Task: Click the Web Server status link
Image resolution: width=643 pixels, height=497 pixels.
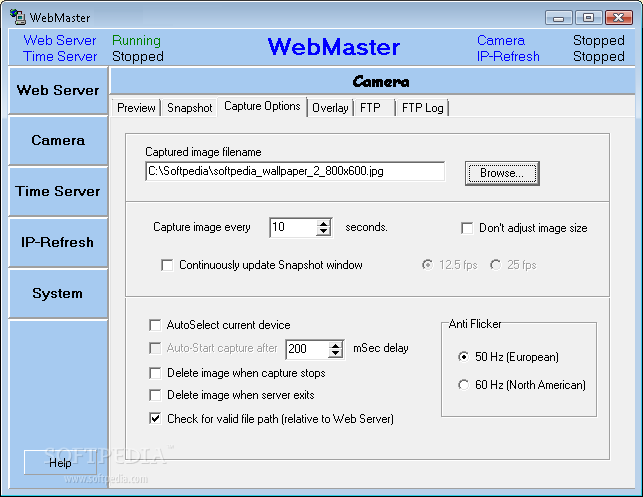Action: click(x=60, y=40)
